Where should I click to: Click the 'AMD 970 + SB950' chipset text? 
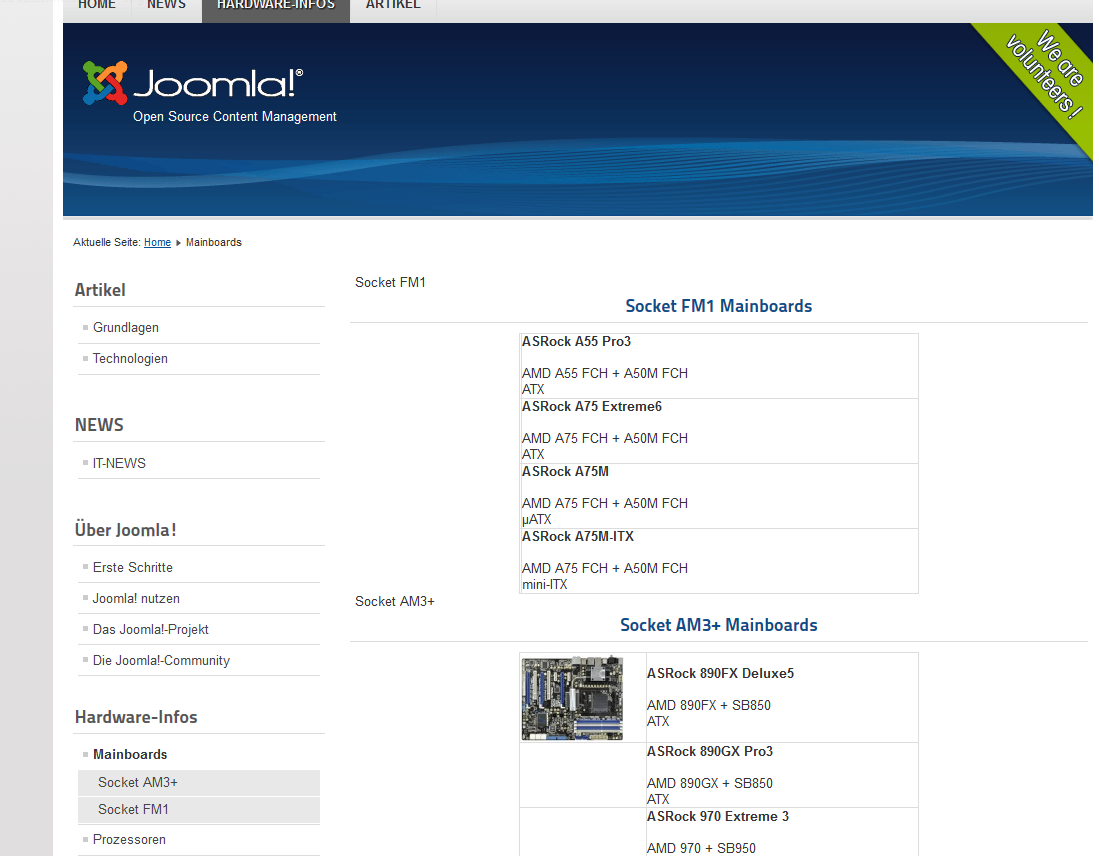click(x=702, y=848)
